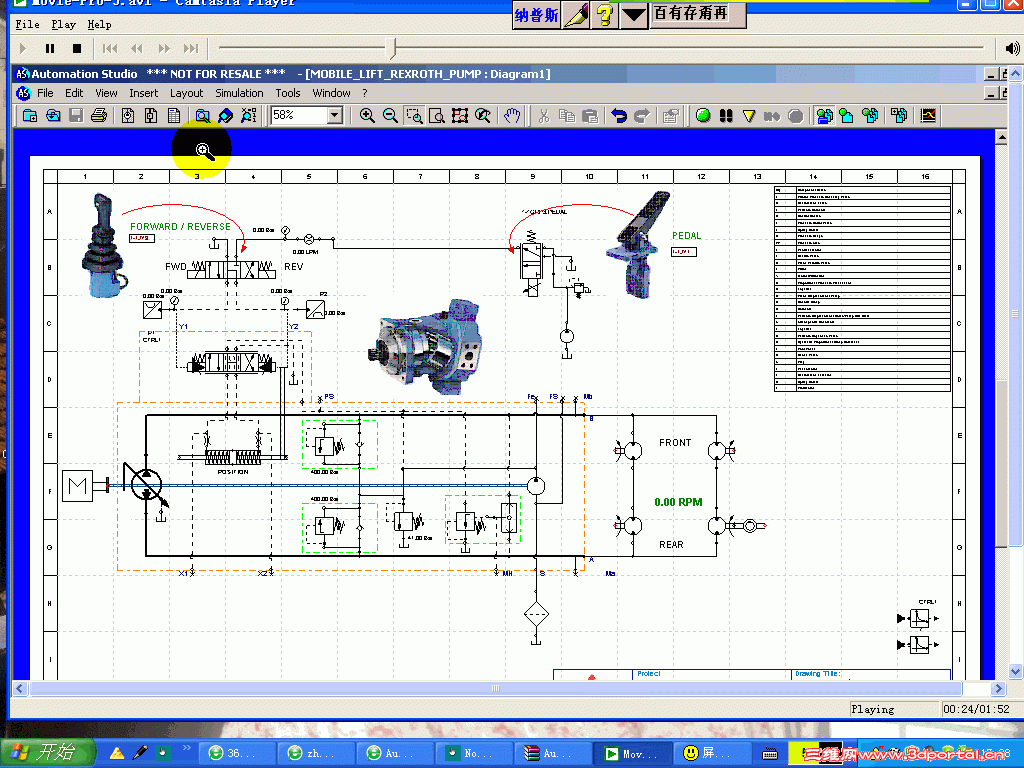This screenshot has height=768, width=1024.
Task: Open Camtasia Player Help menu
Action: coord(99,24)
